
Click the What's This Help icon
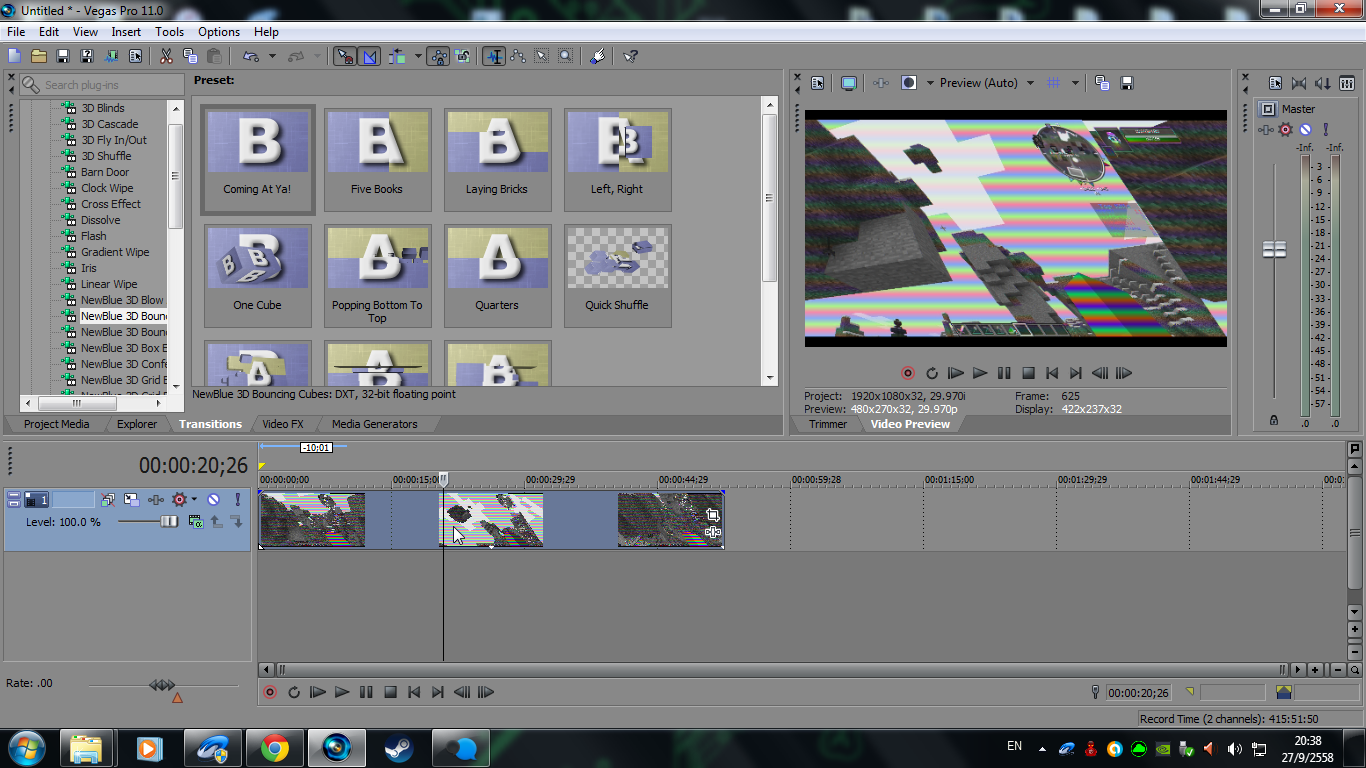[630, 57]
